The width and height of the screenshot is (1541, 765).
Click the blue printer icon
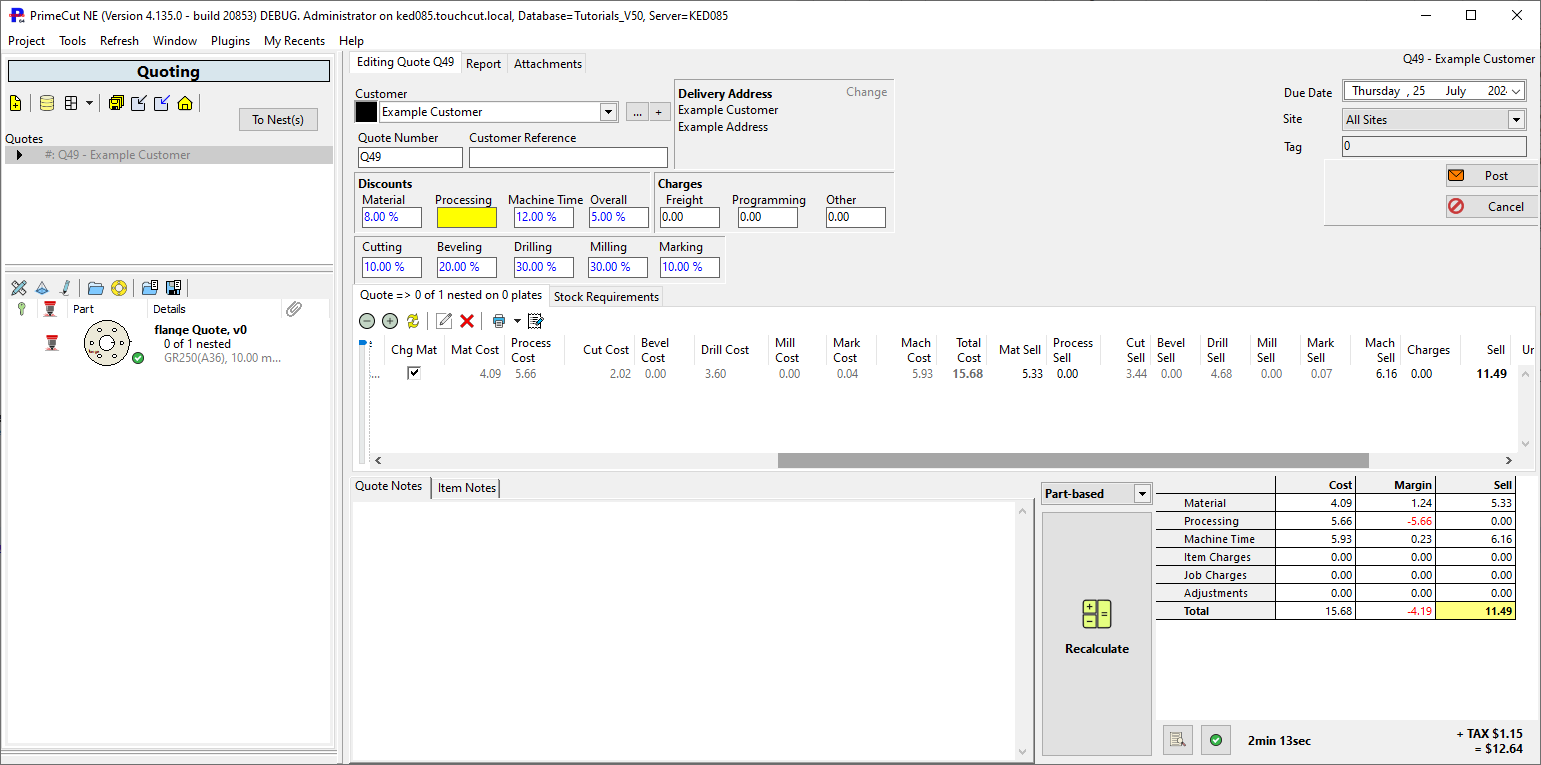tap(498, 321)
